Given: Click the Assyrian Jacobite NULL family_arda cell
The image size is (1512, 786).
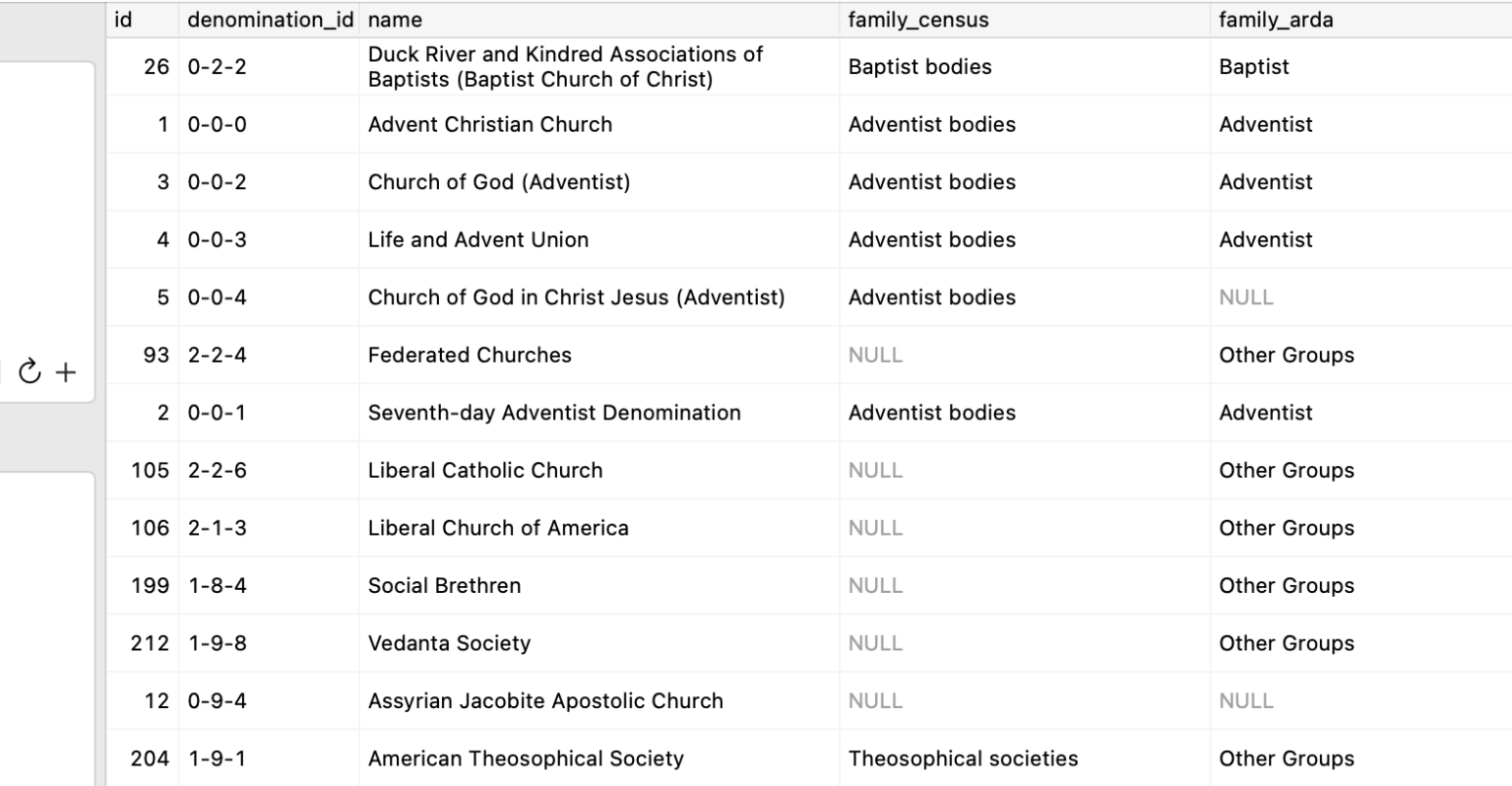Looking at the screenshot, I should coord(1245,701).
